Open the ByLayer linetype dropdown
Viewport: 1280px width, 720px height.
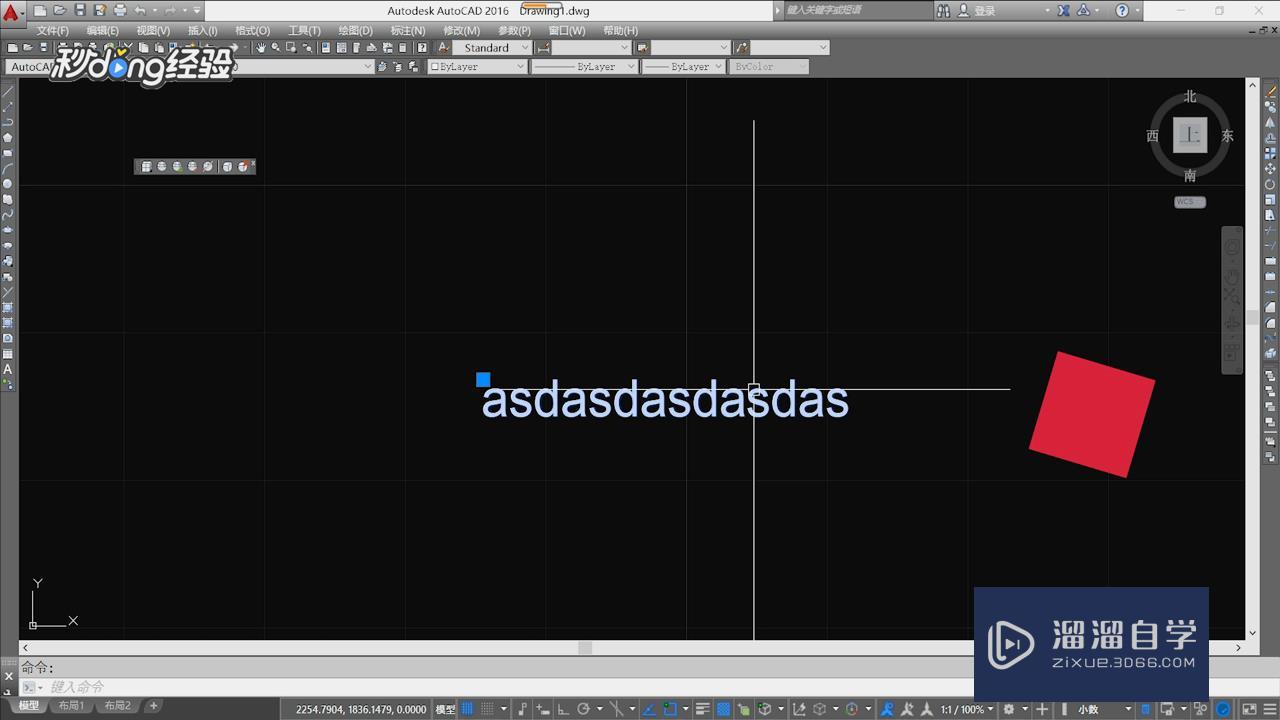pyautogui.click(x=584, y=67)
